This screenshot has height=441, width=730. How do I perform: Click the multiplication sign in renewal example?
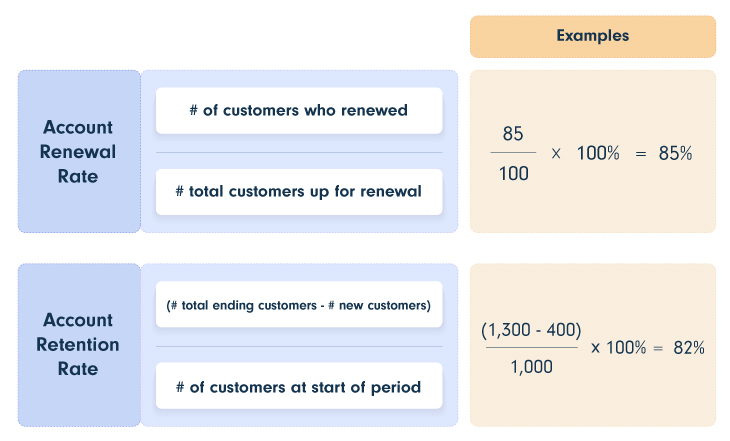pos(556,154)
